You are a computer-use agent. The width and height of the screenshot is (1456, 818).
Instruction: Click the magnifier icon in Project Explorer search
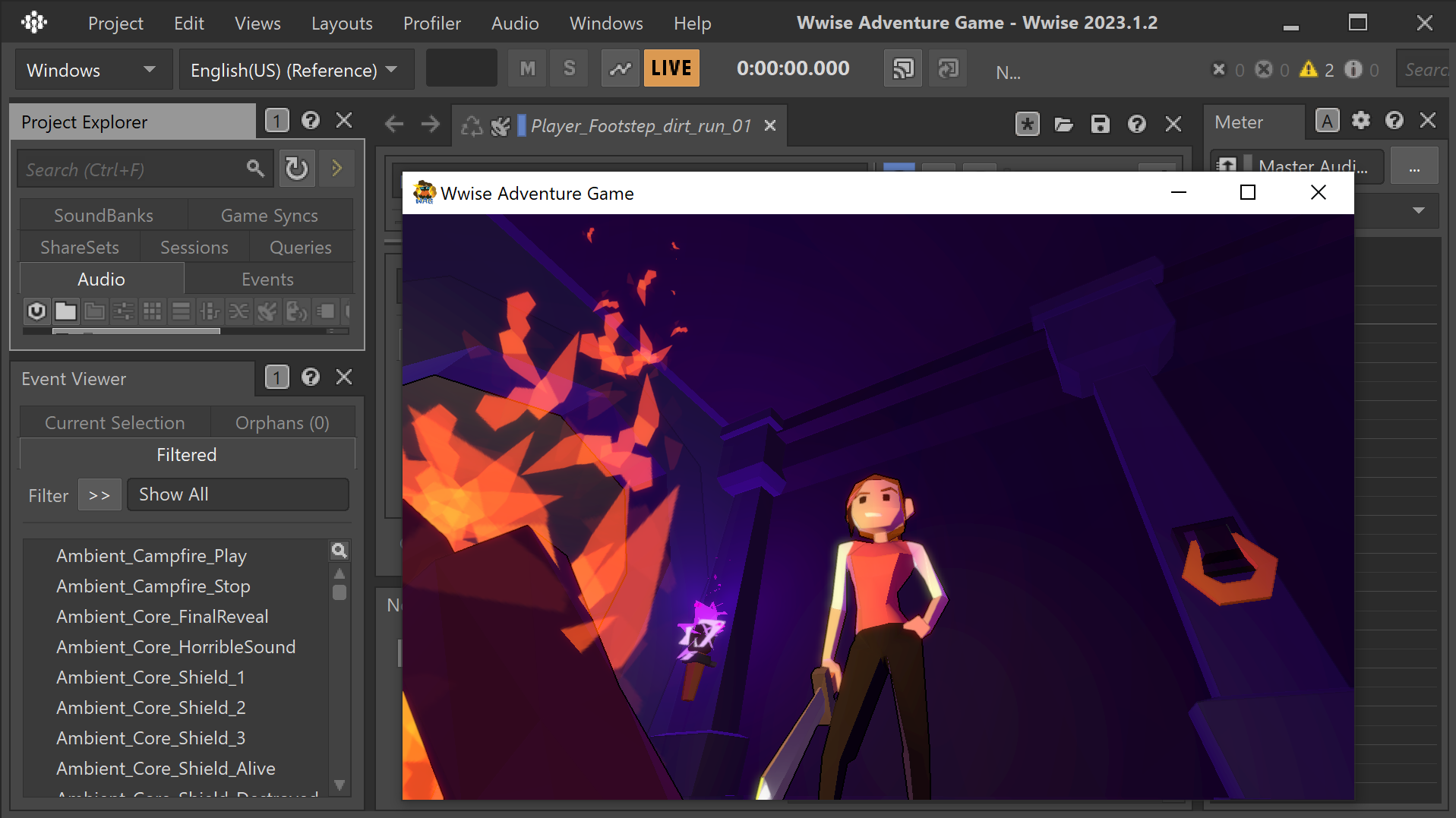[x=255, y=169]
